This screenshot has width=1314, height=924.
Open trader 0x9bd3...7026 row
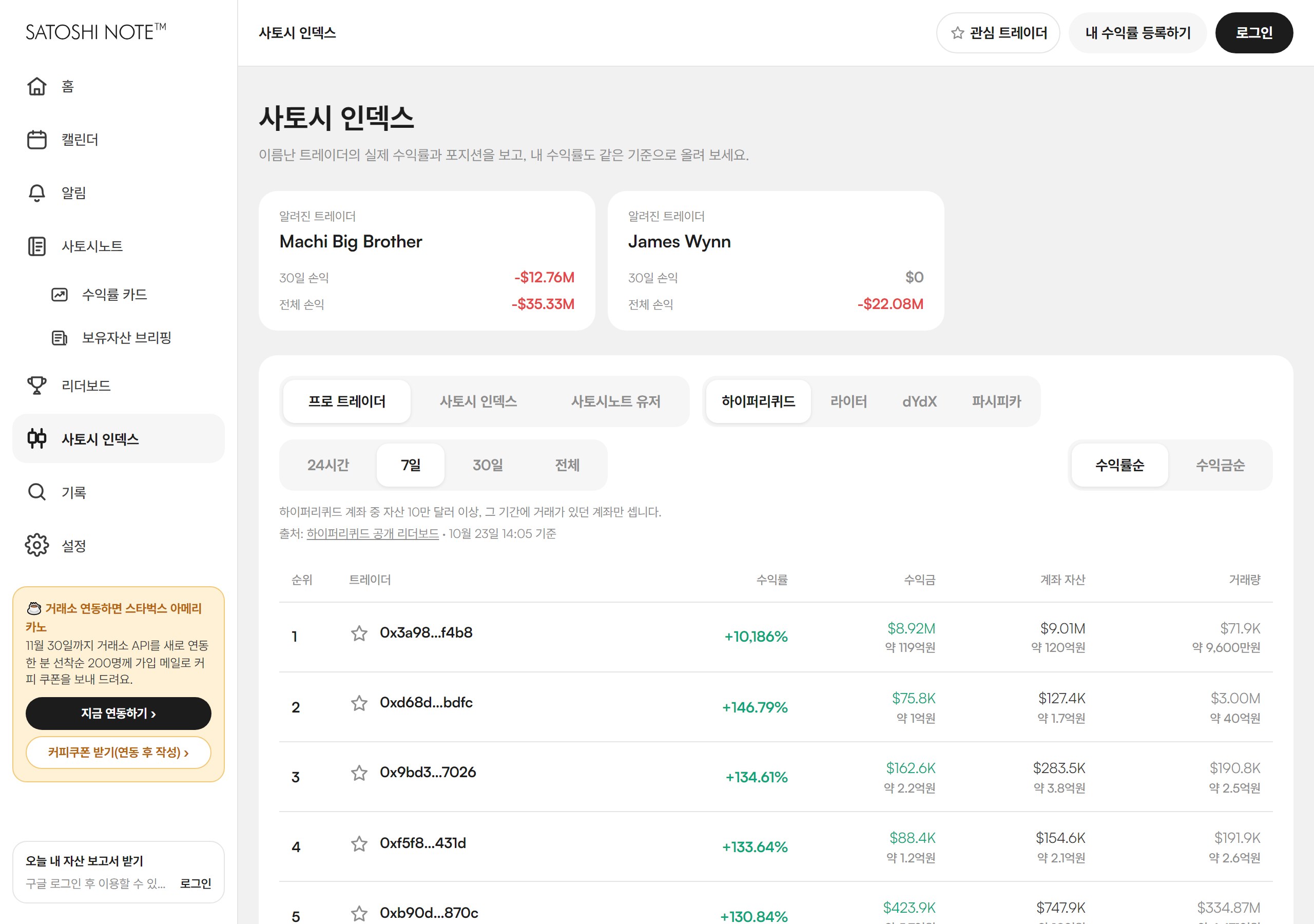point(776,777)
